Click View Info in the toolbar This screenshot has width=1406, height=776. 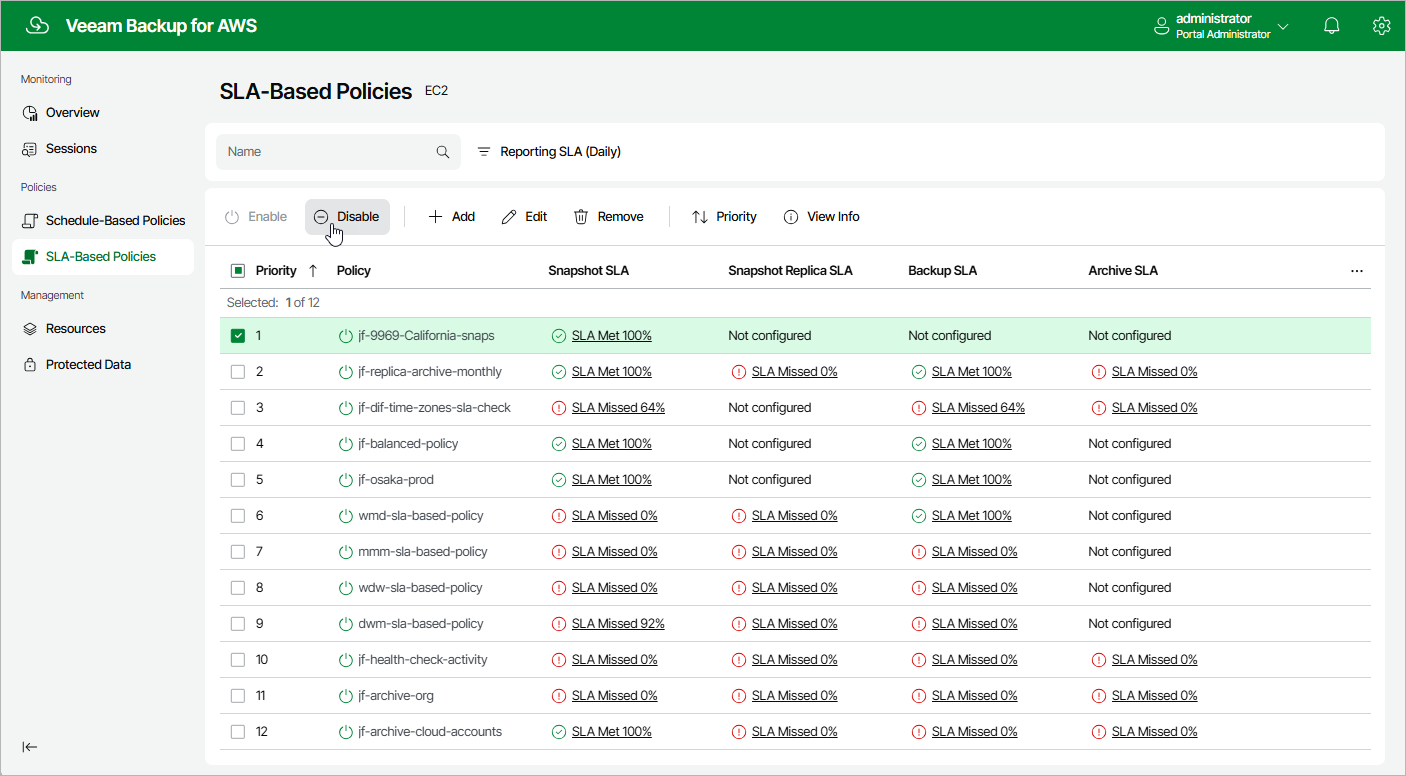click(822, 217)
